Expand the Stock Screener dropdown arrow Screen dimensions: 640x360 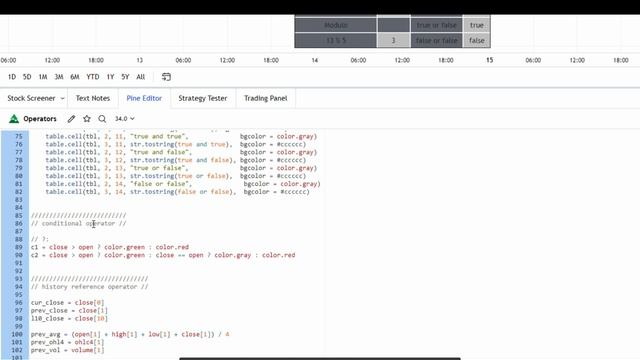click(62, 98)
